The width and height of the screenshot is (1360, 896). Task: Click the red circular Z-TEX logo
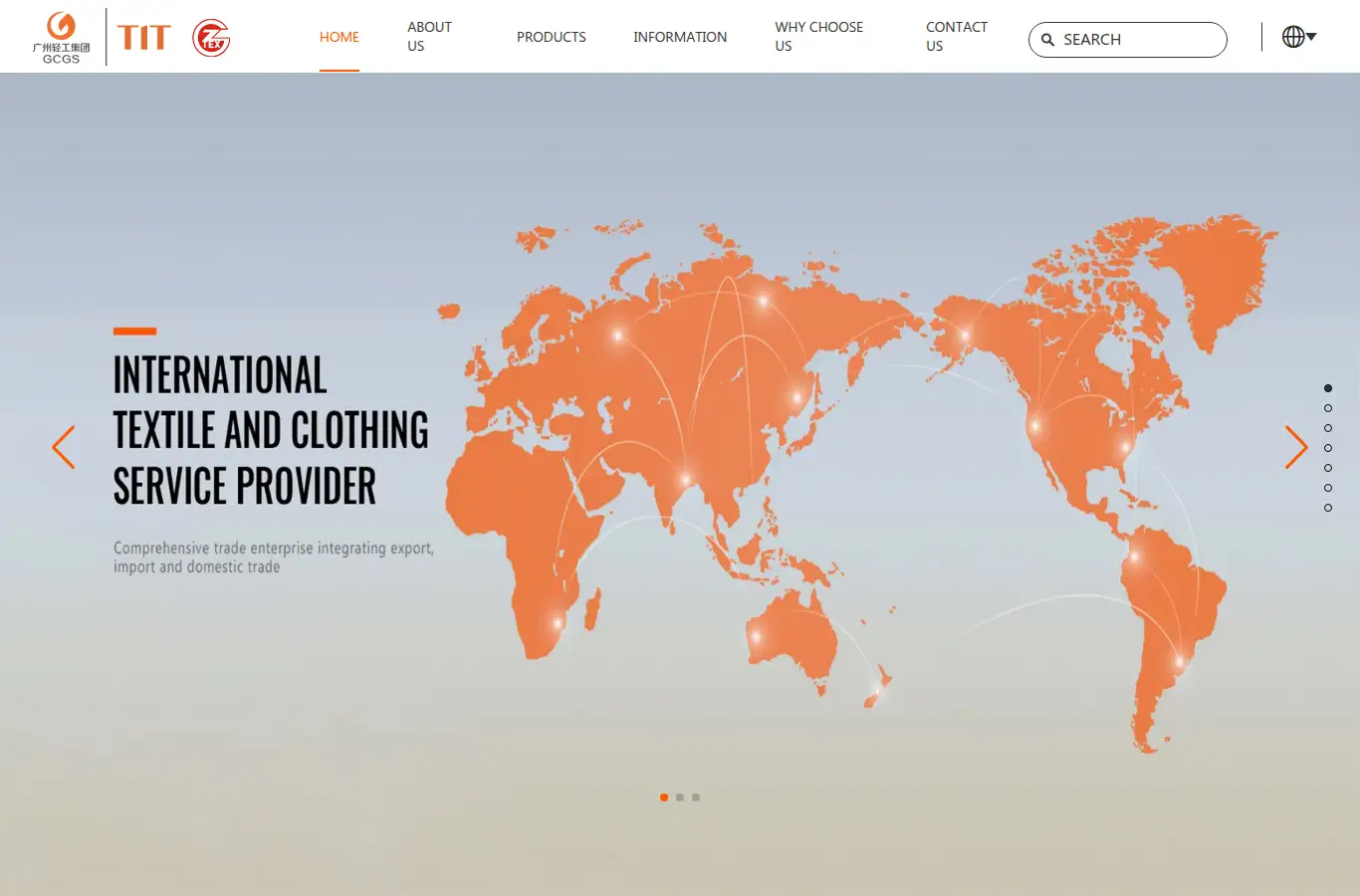click(x=211, y=38)
